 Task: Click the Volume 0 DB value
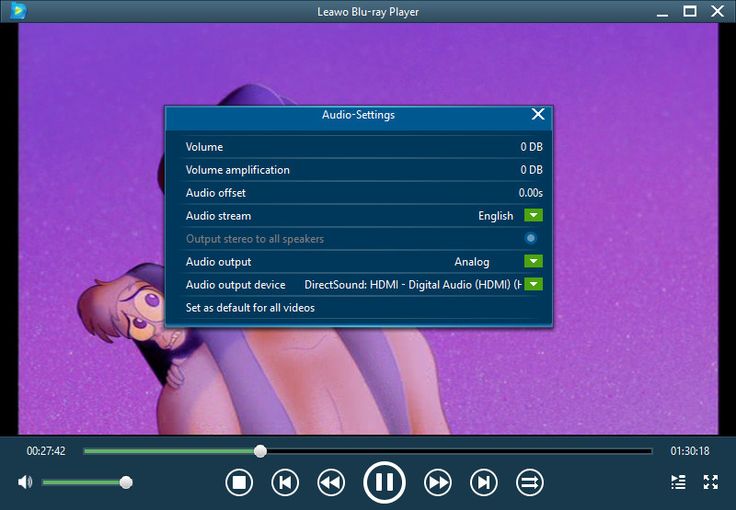tap(531, 147)
